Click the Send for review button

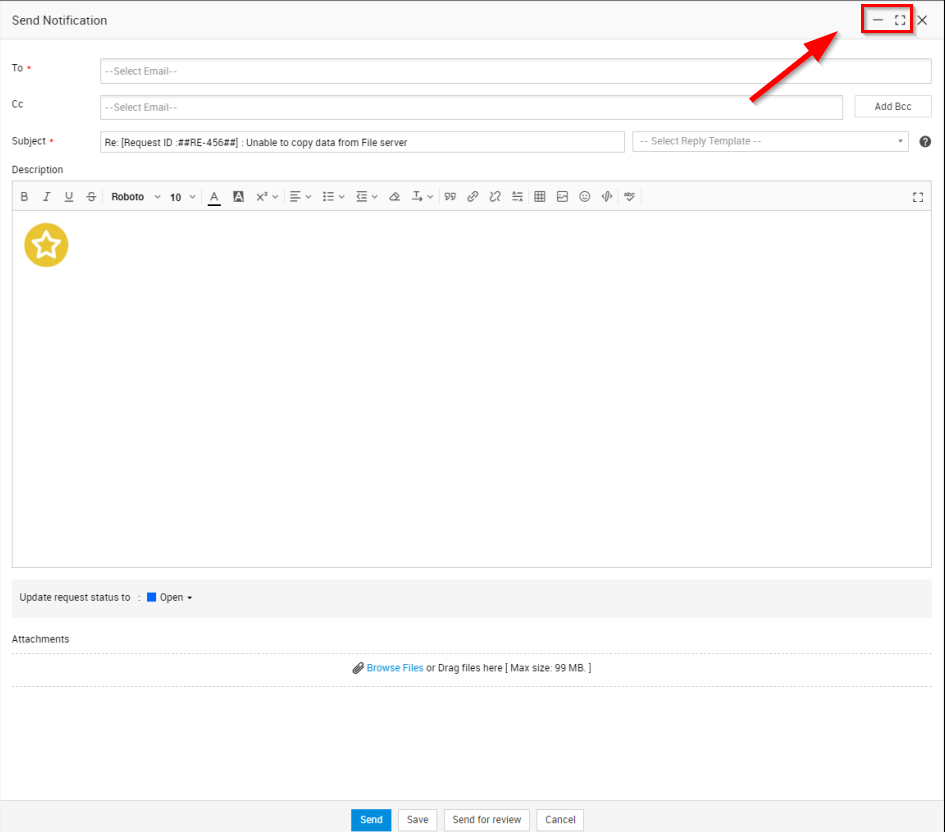coord(486,819)
